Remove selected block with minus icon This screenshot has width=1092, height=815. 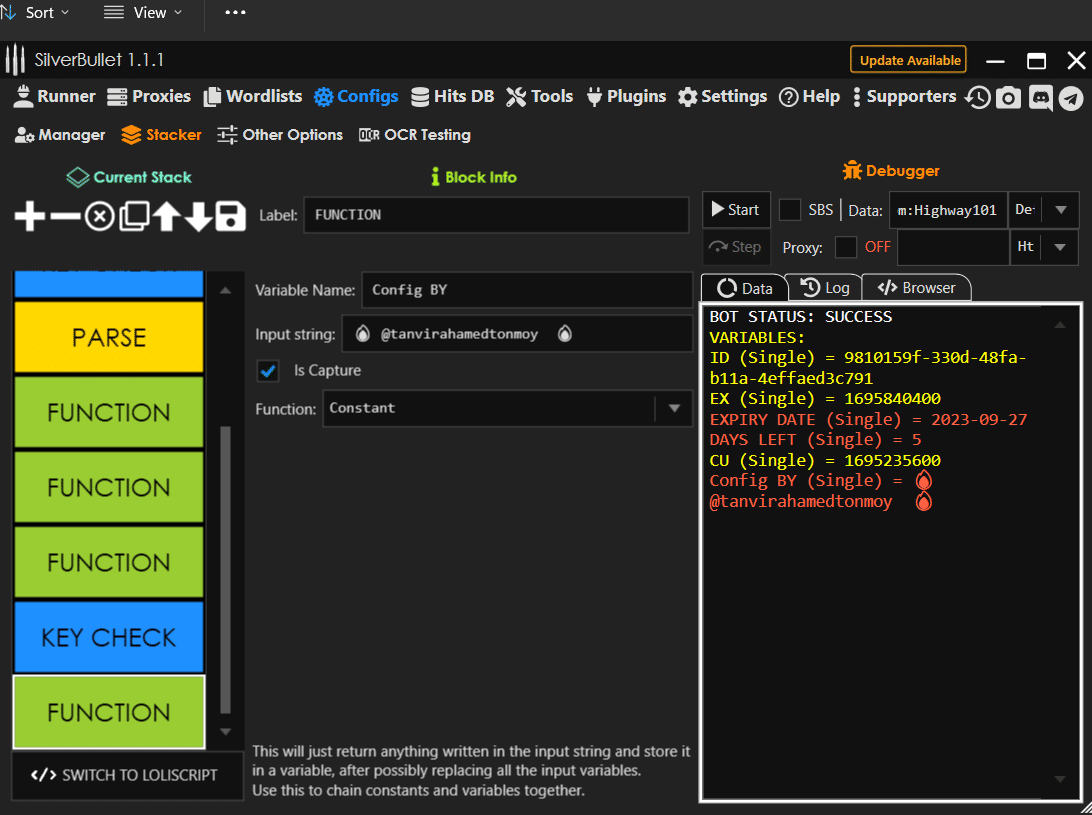64,216
